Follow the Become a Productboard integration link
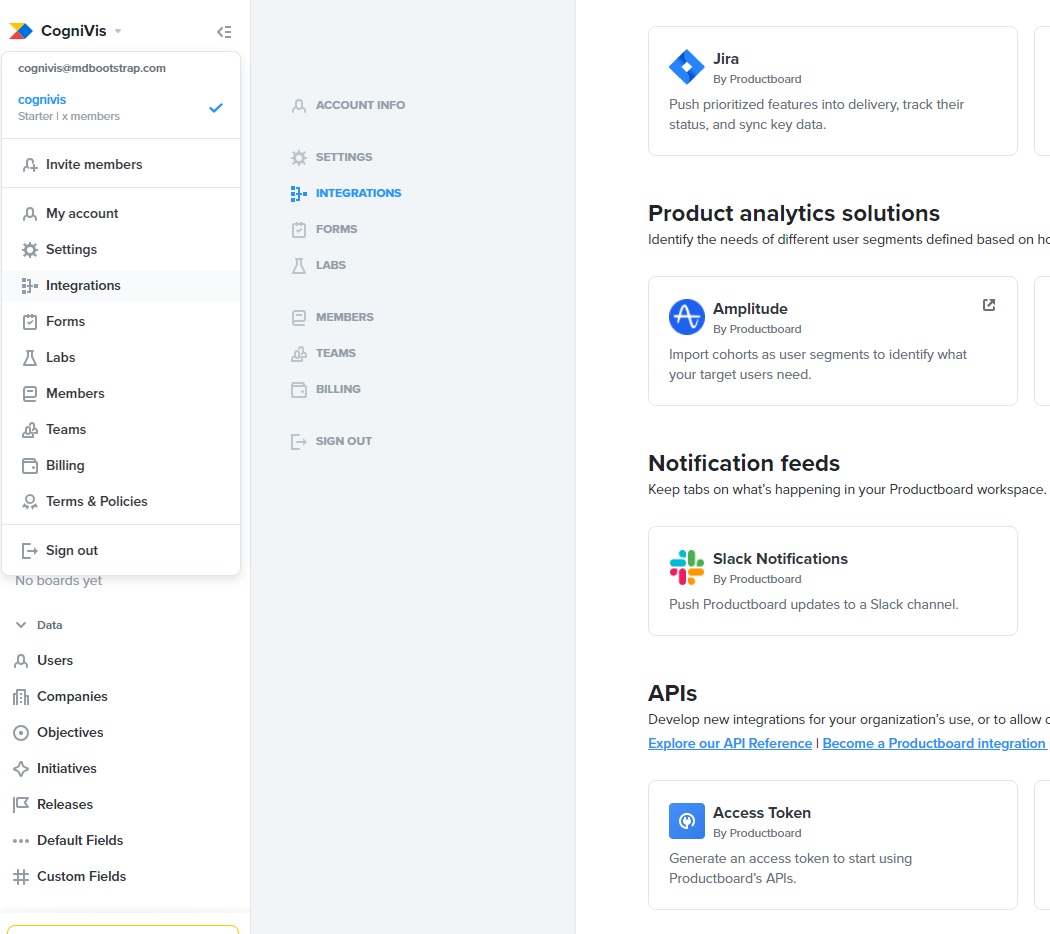Image resolution: width=1050 pixels, height=934 pixels. click(933, 743)
